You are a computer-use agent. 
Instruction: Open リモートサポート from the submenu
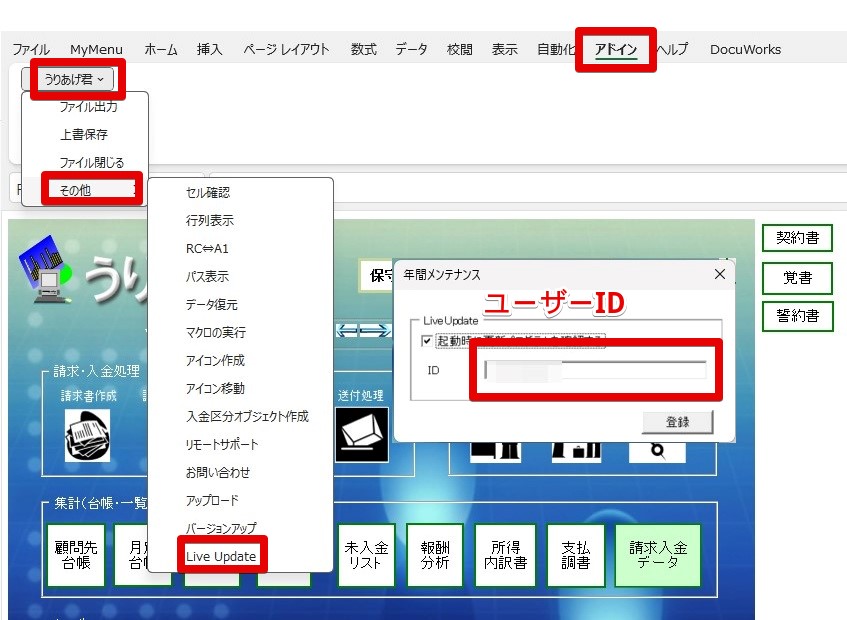pyautogui.click(x=222, y=444)
